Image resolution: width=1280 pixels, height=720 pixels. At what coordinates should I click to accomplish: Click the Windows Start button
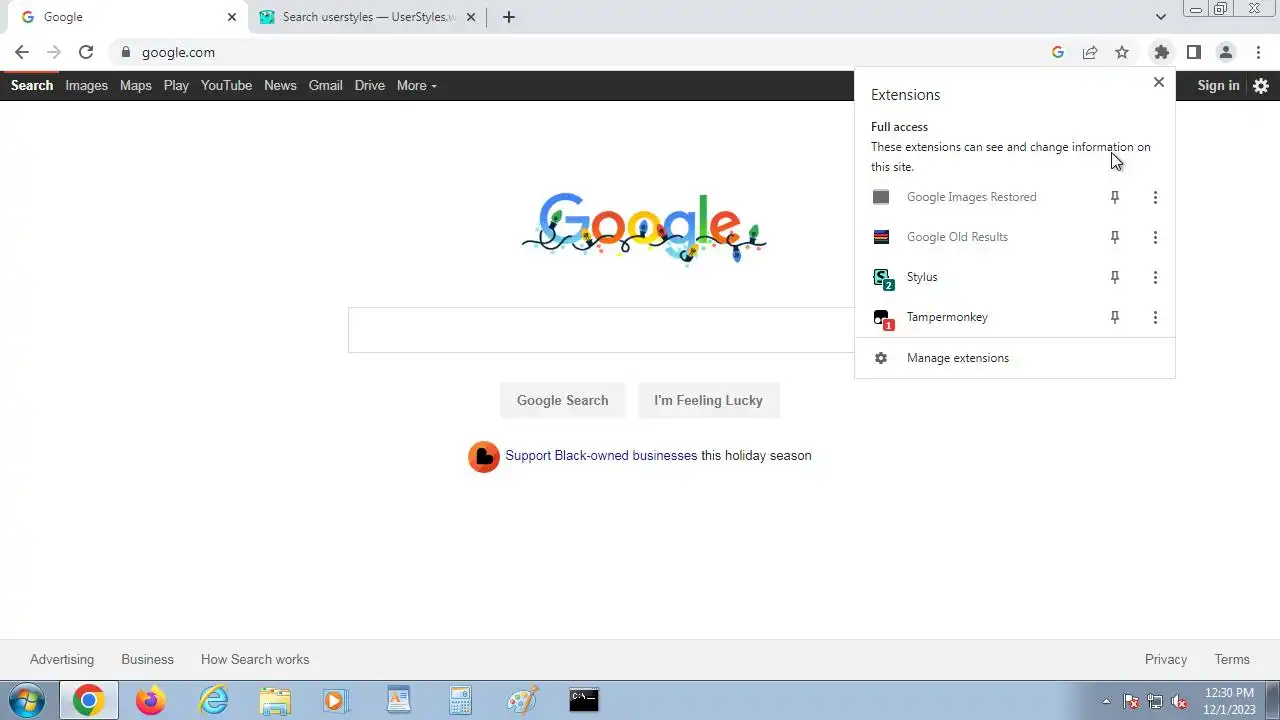click(27, 700)
